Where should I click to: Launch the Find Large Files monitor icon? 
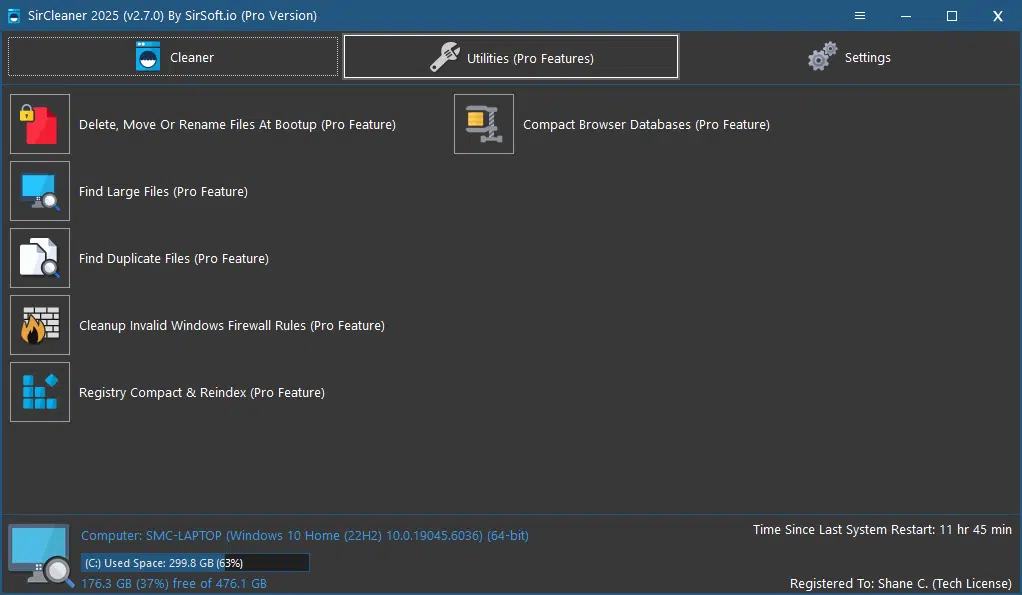tap(40, 191)
